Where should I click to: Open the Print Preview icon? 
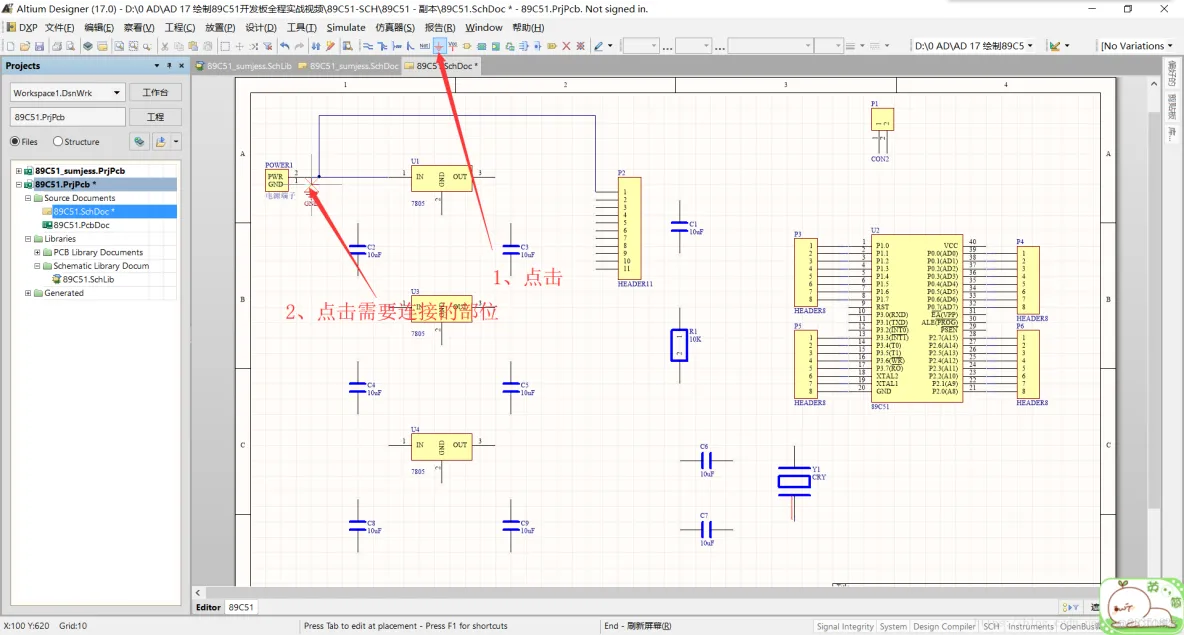pyautogui.click(x=70, y=46)
